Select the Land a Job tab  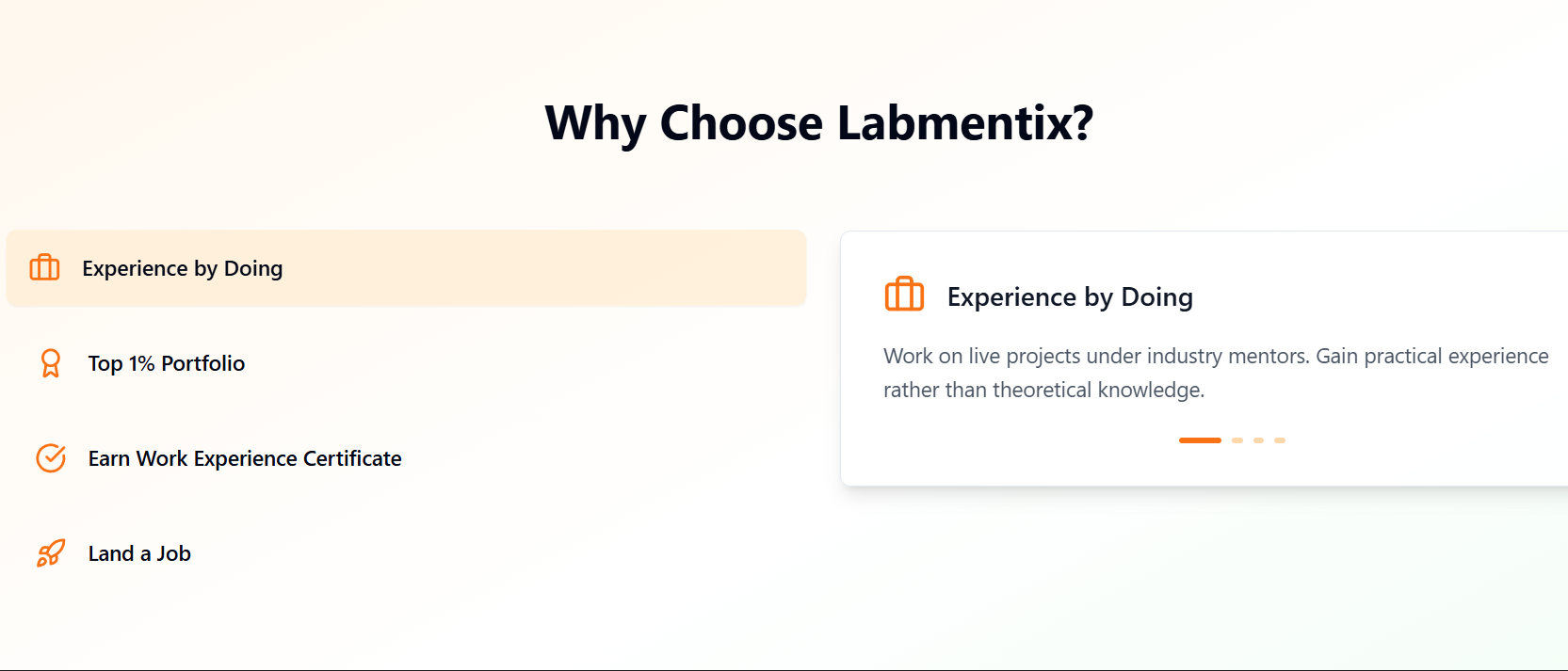coord(139,554)
